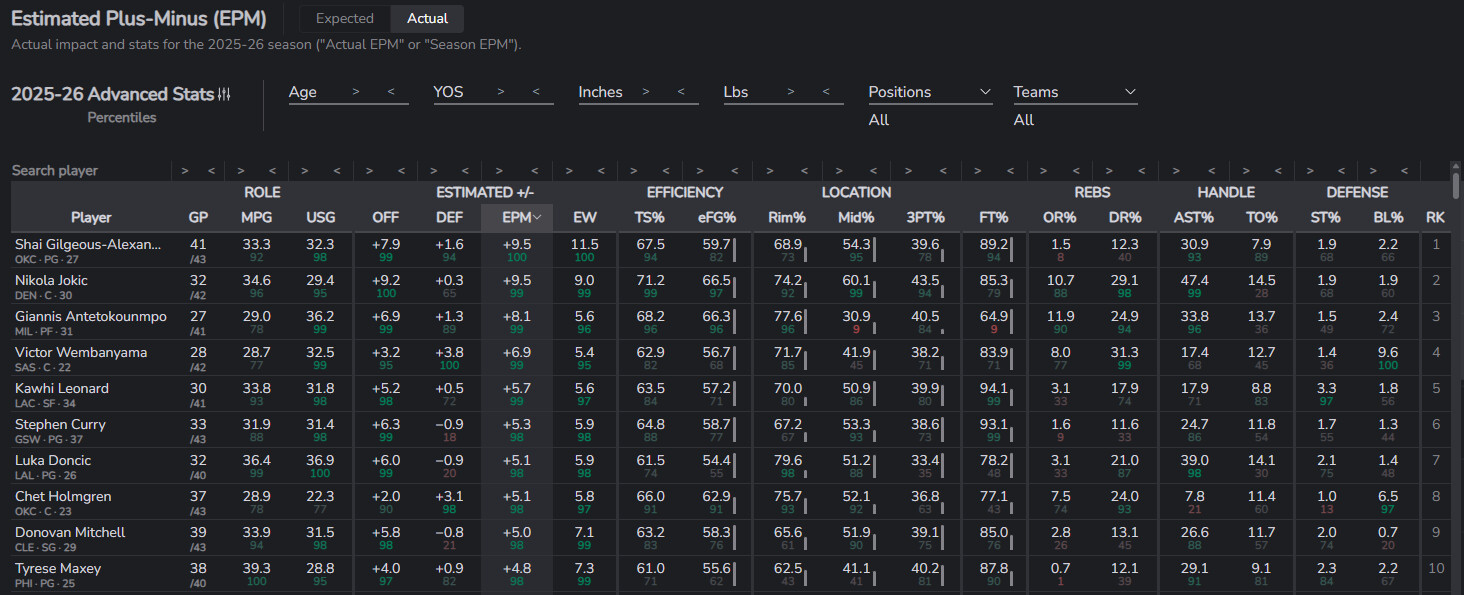Expand the Positions dropdown
The width and height of the screenshot is (1464, 595).
[x=930, y=92]
